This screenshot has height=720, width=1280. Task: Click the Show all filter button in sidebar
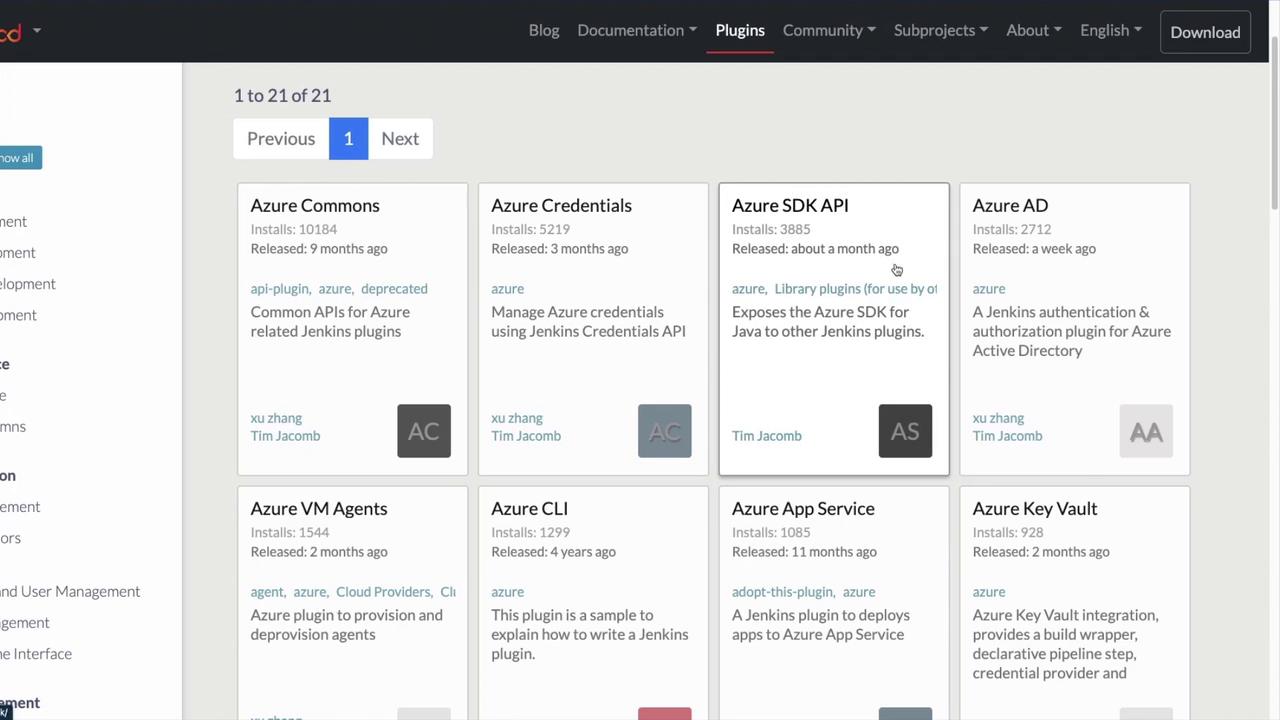click(17, 158)
